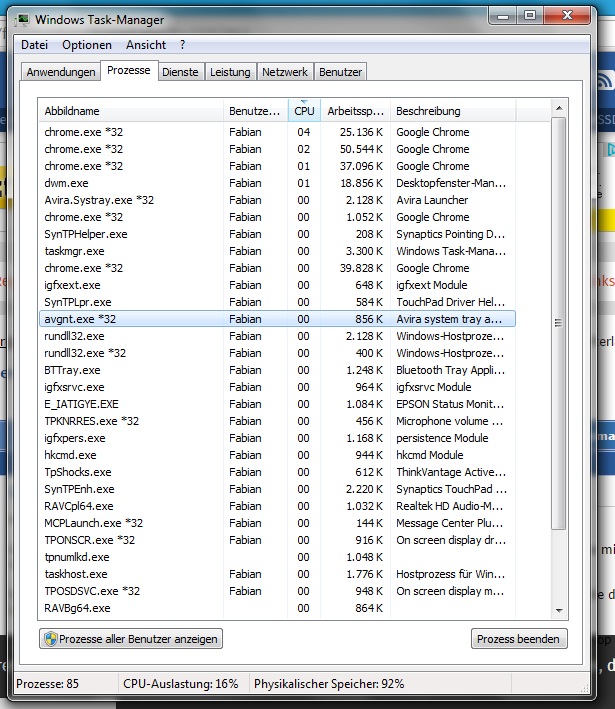Click the CPU-Auslastung: 16% status entry
The height and width of the screenshot is (709, 615).
point(181,683)
